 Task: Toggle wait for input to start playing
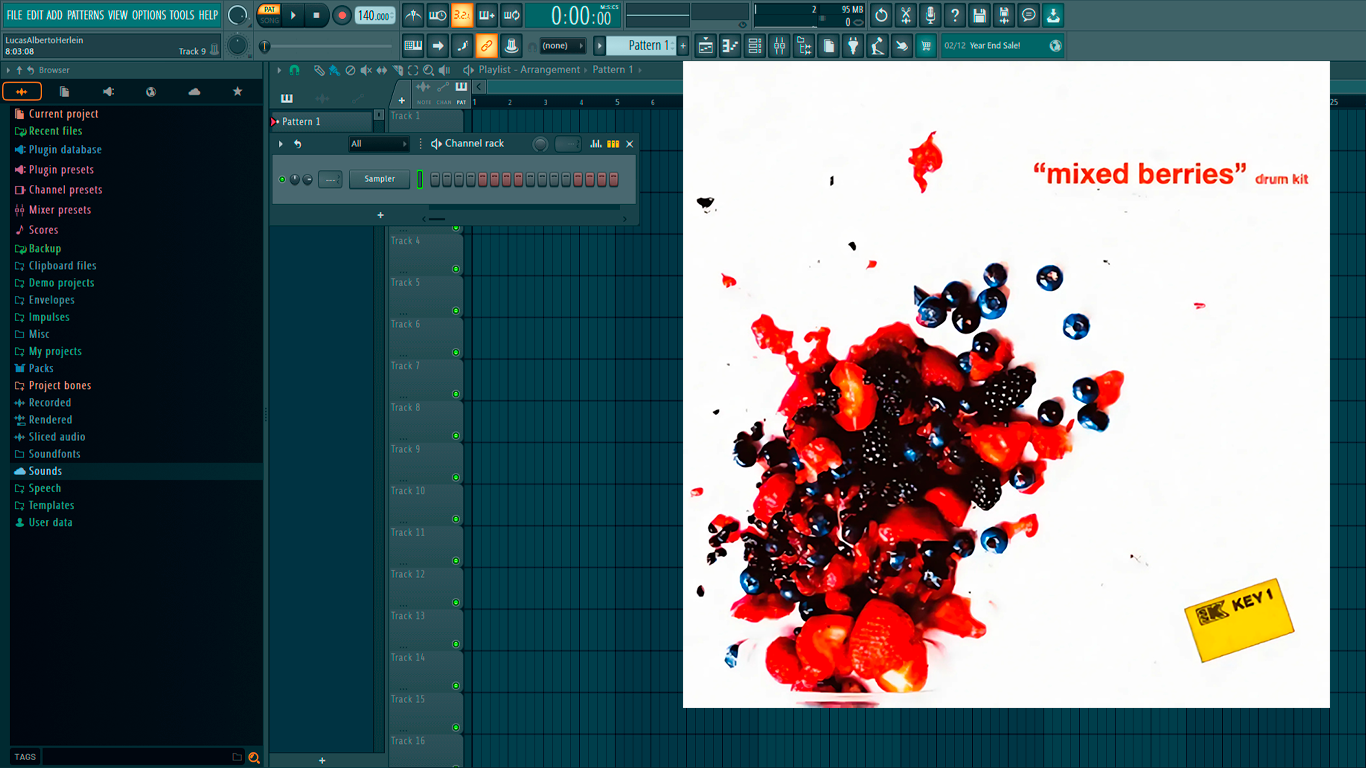click(x=438, y=15)
